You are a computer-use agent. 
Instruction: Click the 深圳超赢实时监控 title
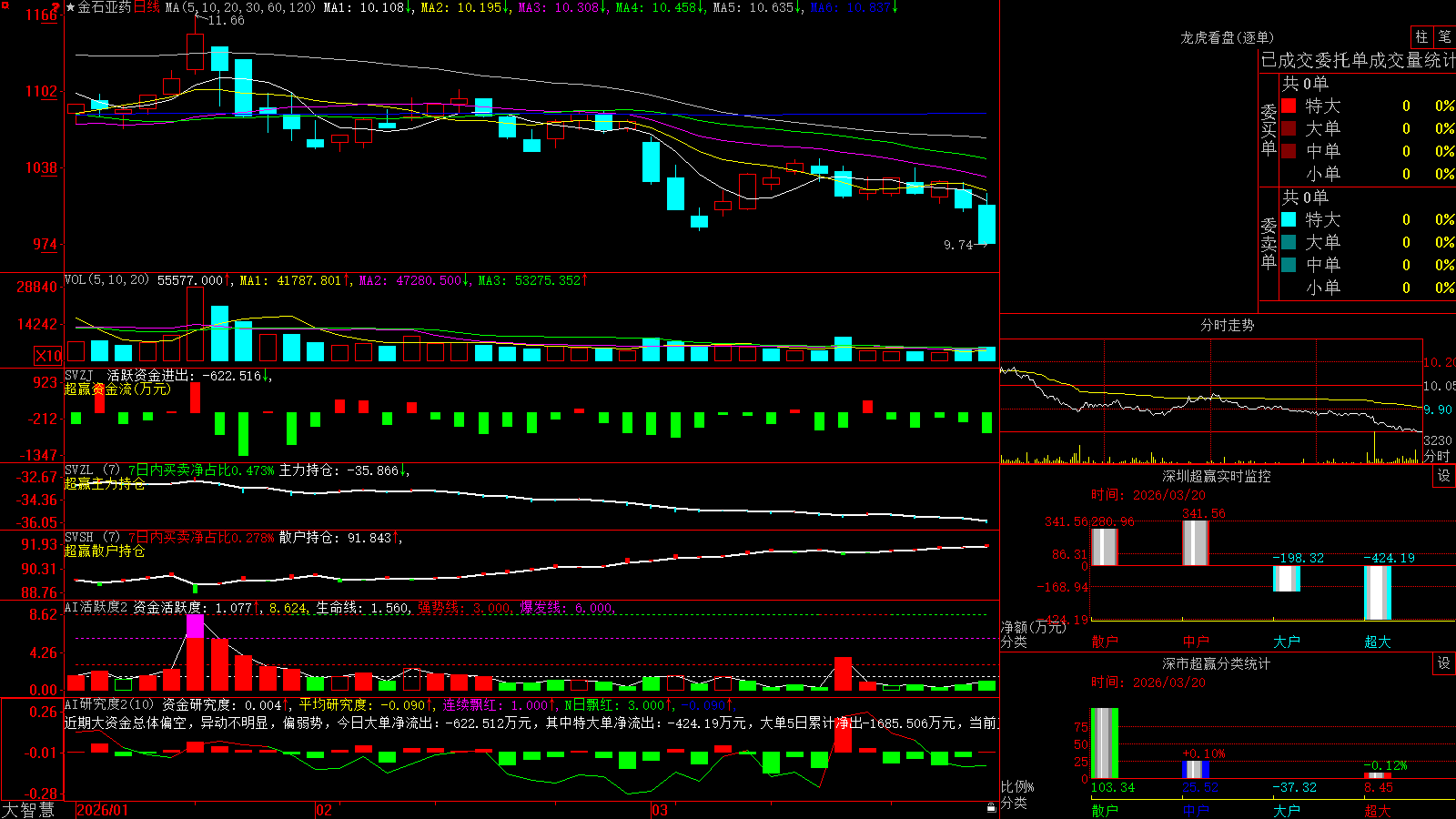click(x=1217, y=476)
